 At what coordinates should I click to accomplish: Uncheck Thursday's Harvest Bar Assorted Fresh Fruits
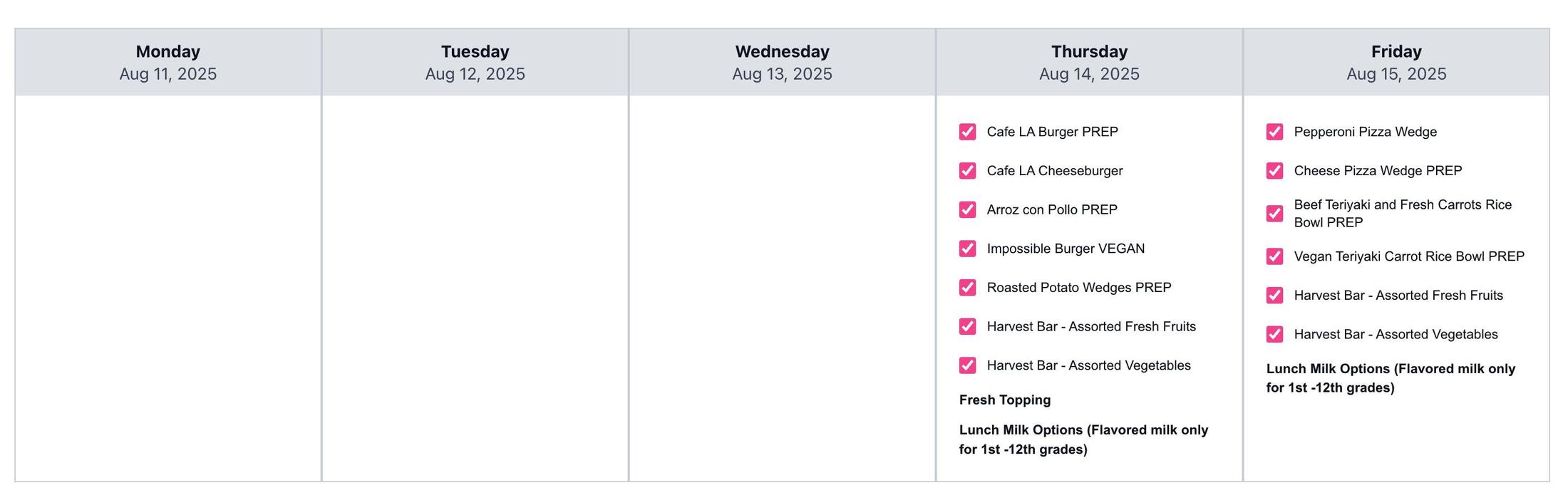[967, 326]
